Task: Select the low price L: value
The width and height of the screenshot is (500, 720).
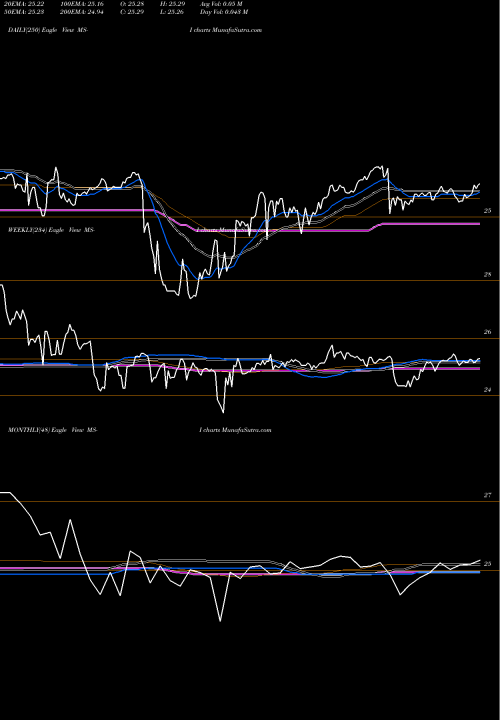Action: click(x=173, y=11)
